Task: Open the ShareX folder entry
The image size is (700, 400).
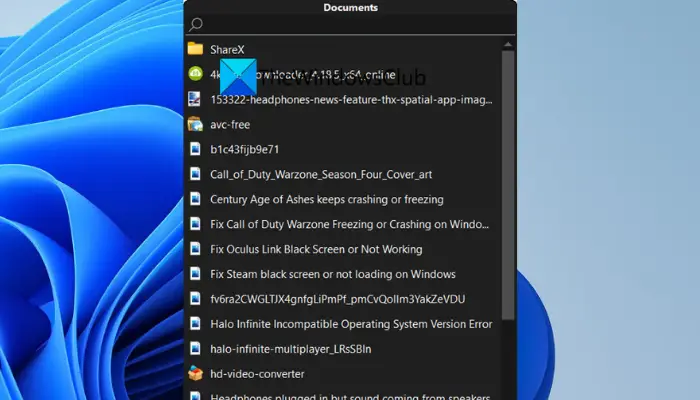Action: (227, 50)
